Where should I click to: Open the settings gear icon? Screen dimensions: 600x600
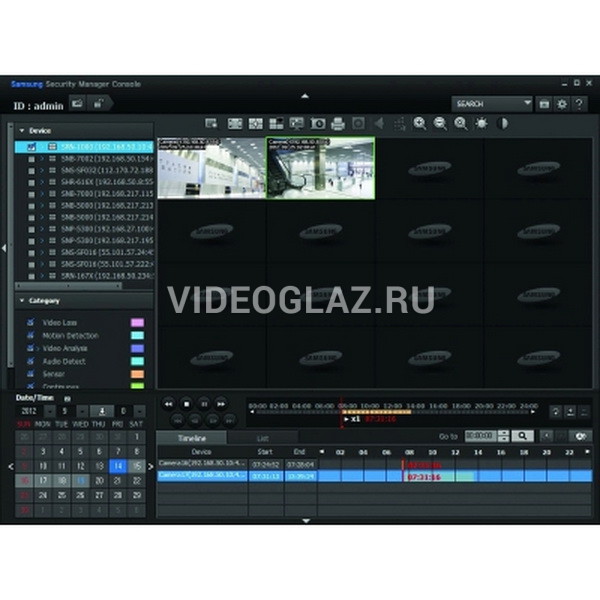click(x=562, y=104)
